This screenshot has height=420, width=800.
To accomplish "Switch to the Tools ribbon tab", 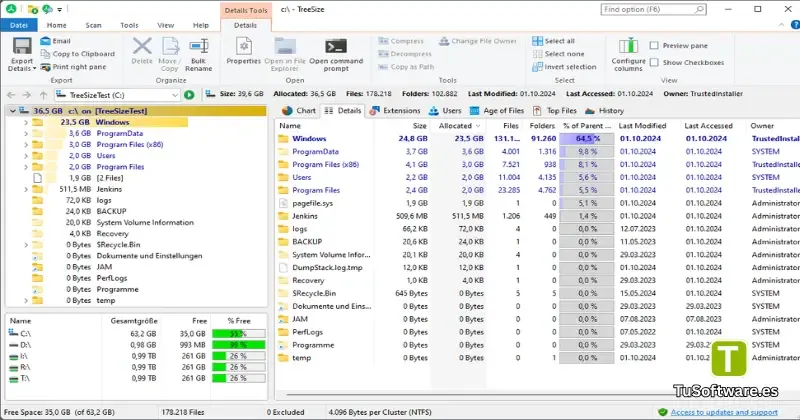I will click(x=129, y=25).
